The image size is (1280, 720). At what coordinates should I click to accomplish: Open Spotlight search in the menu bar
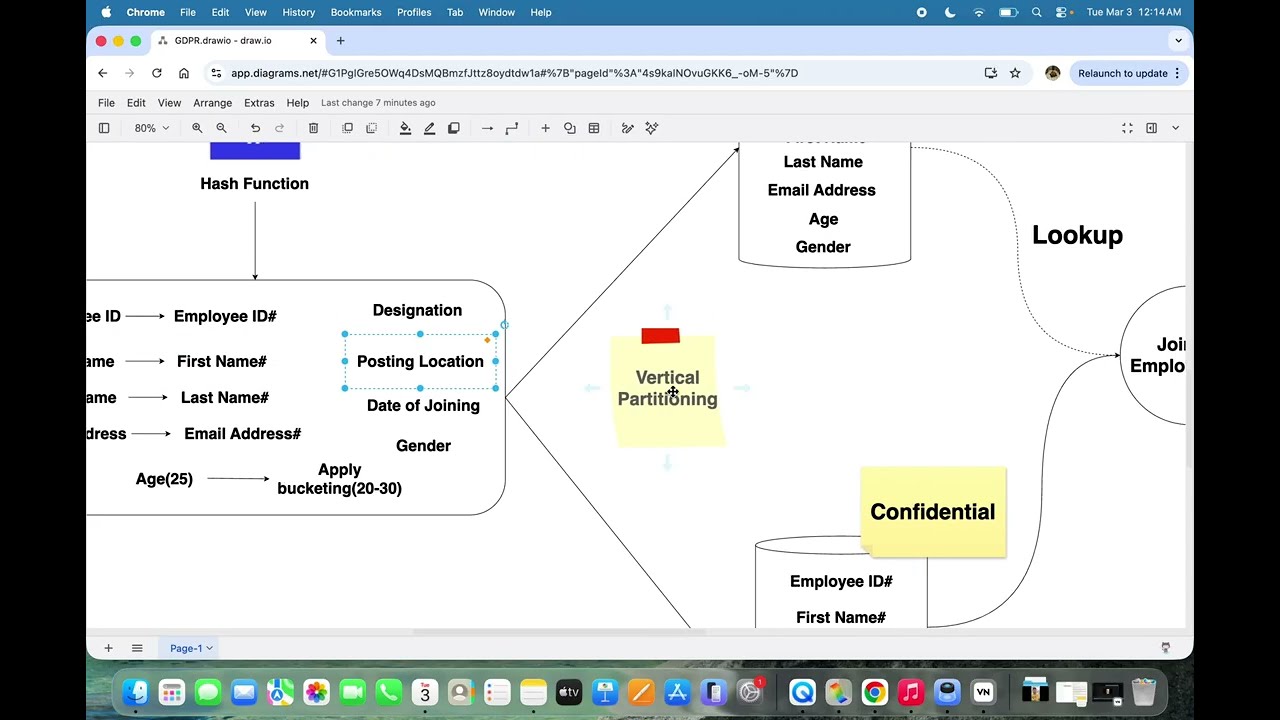click(1037, 12)
